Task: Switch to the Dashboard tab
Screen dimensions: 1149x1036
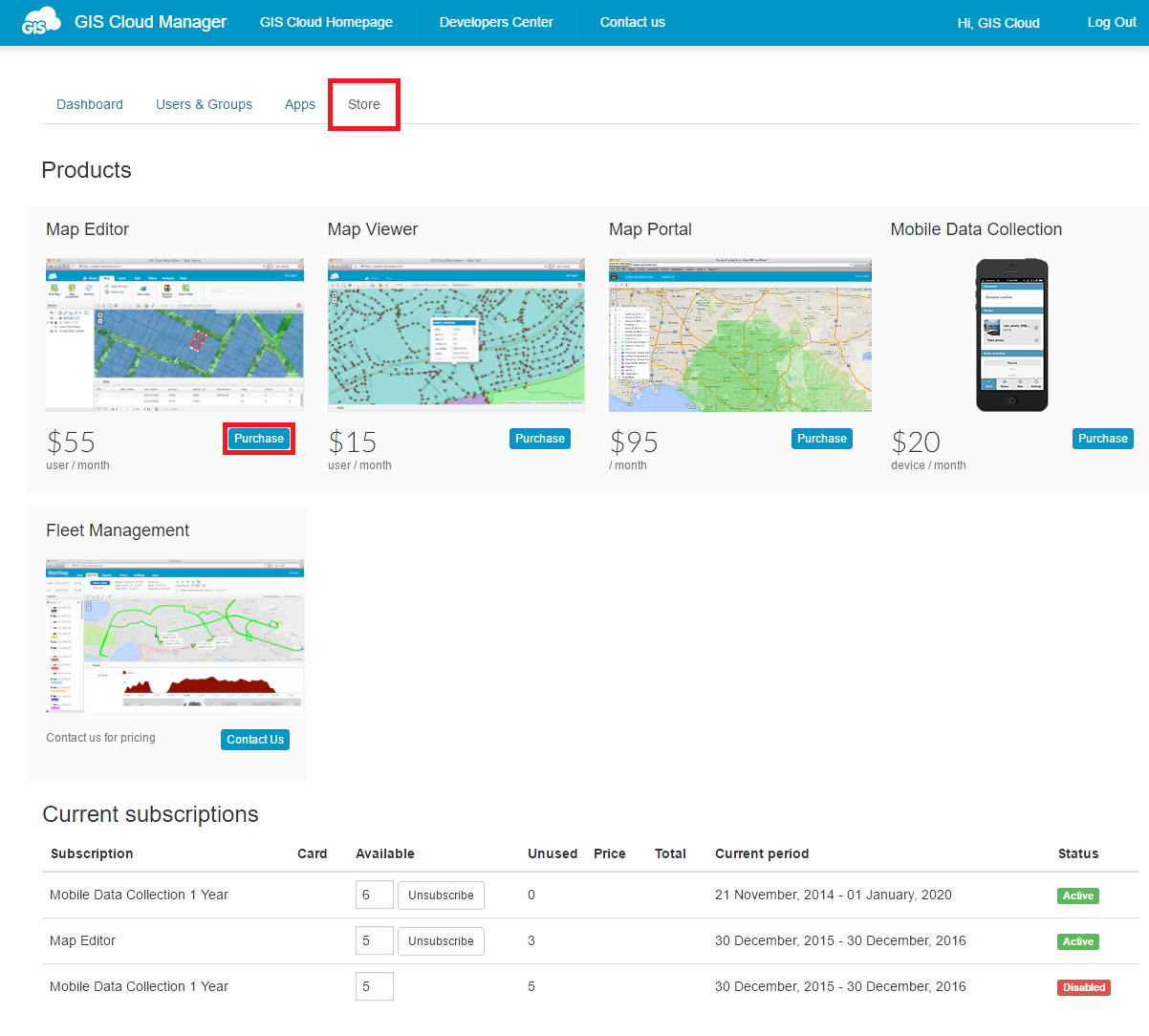Action: pyautogui.click(x=90, y=104)
